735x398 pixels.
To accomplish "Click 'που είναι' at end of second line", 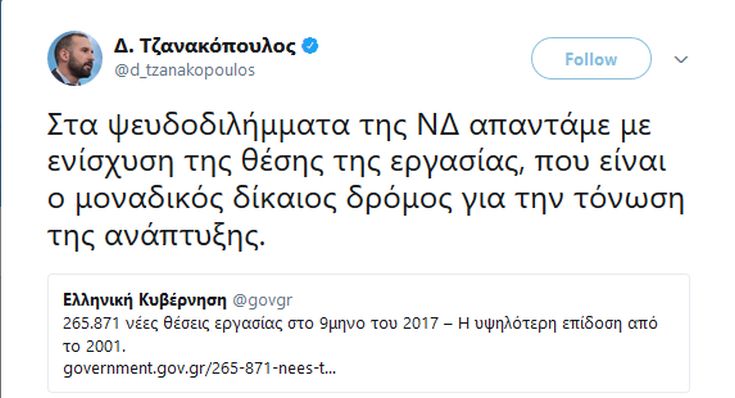I will pos(600,162).
